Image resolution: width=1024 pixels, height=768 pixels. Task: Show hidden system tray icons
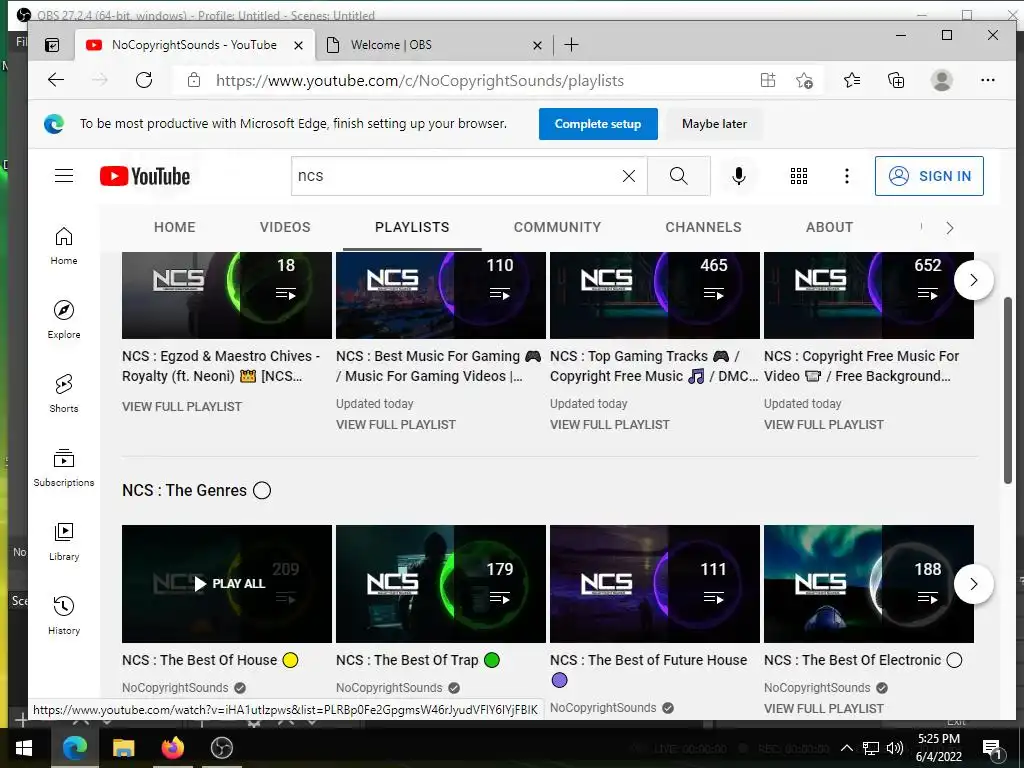846,748
